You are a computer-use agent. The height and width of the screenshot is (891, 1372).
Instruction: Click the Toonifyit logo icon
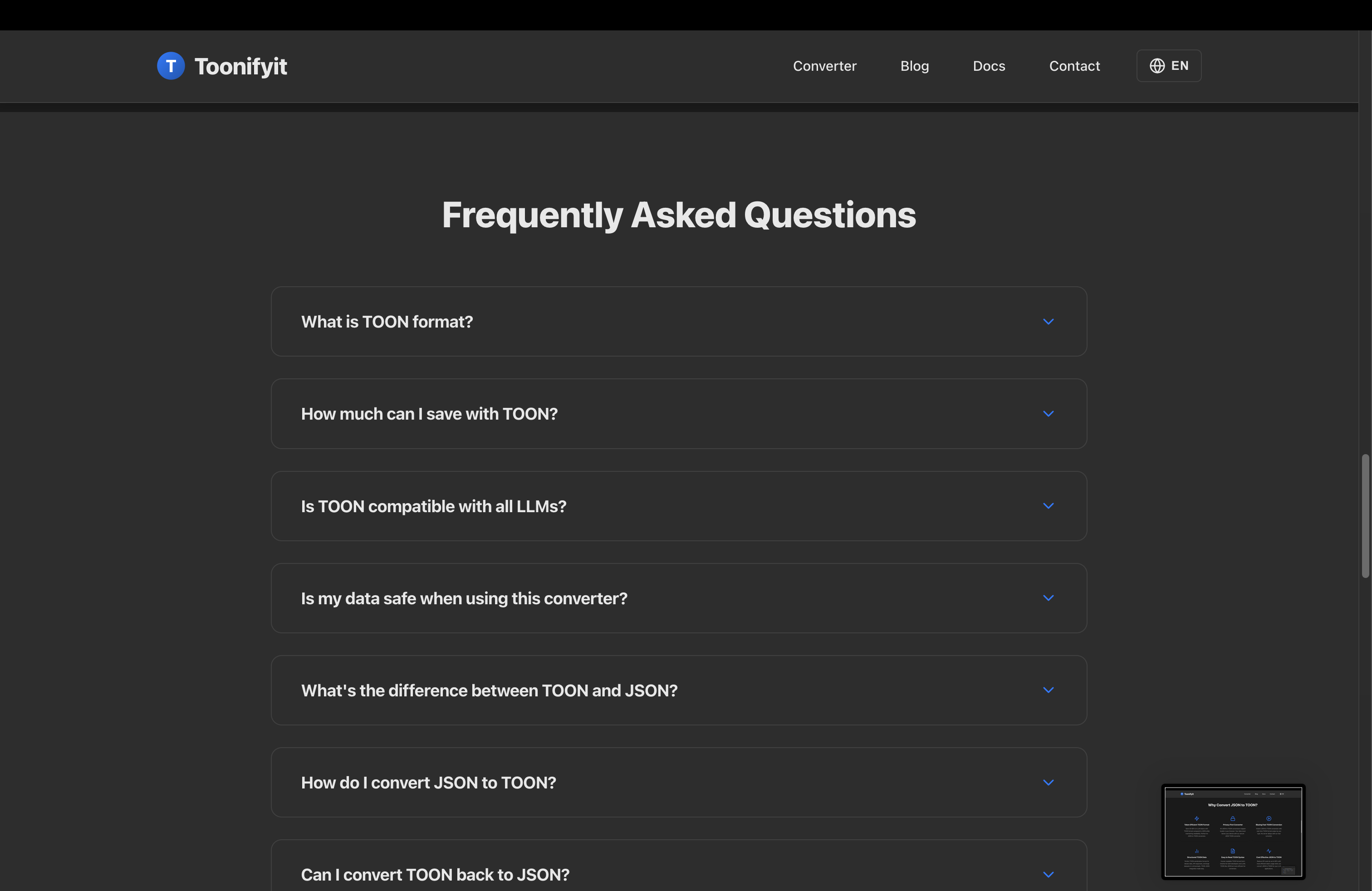point(171,66)
